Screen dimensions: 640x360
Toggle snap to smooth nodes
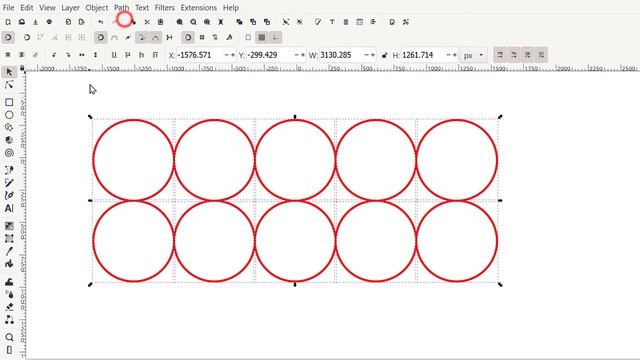click(156, 38)
